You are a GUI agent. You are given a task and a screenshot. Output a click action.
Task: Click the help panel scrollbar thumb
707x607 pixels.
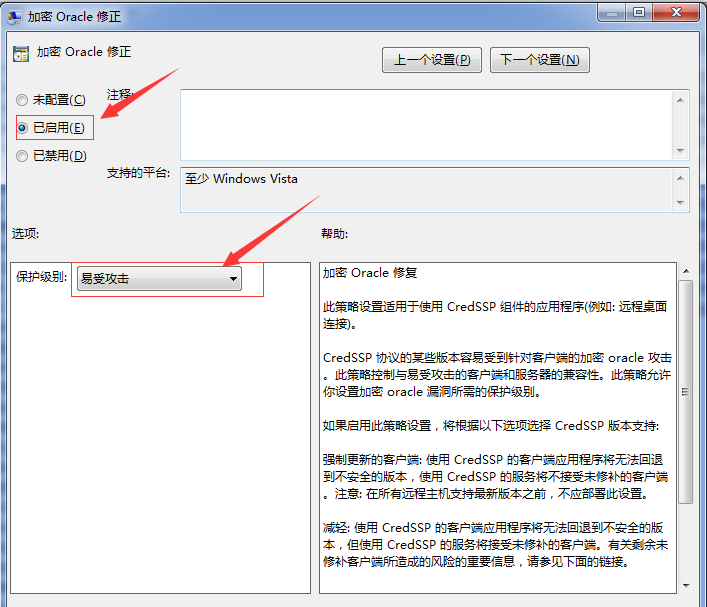click(686, 391)
